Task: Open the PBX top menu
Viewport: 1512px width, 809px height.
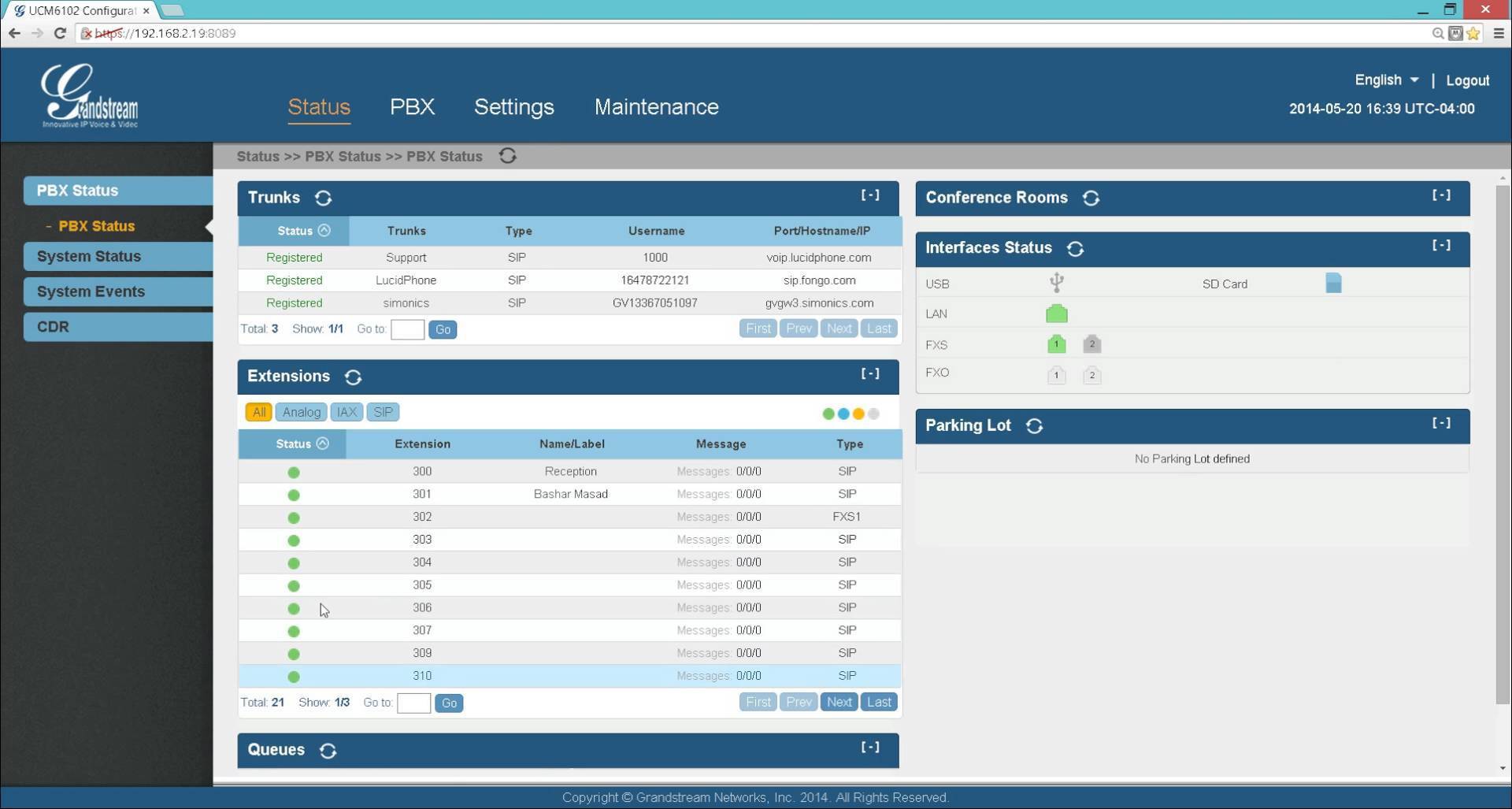Action: pyautogui.click(x=412, y=107)
